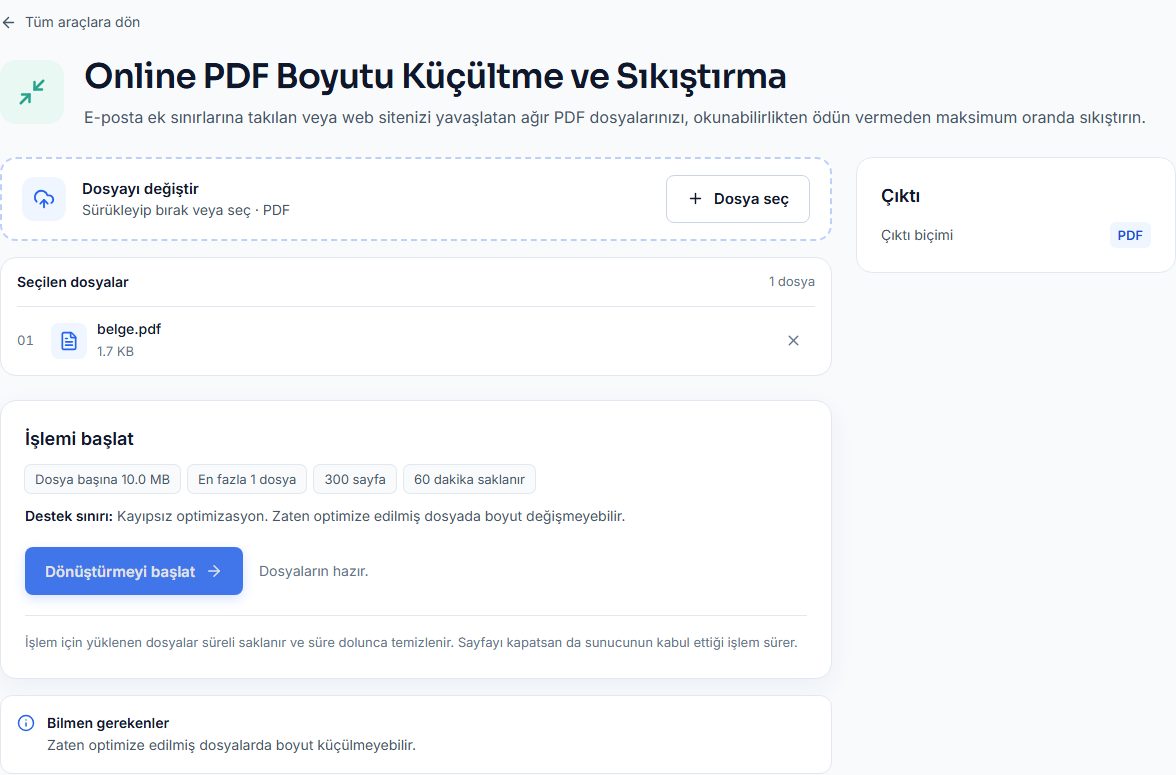Click the 'İşlemi başlat' heading
Screen dimensions: 1176x775
tap(80, 439)
